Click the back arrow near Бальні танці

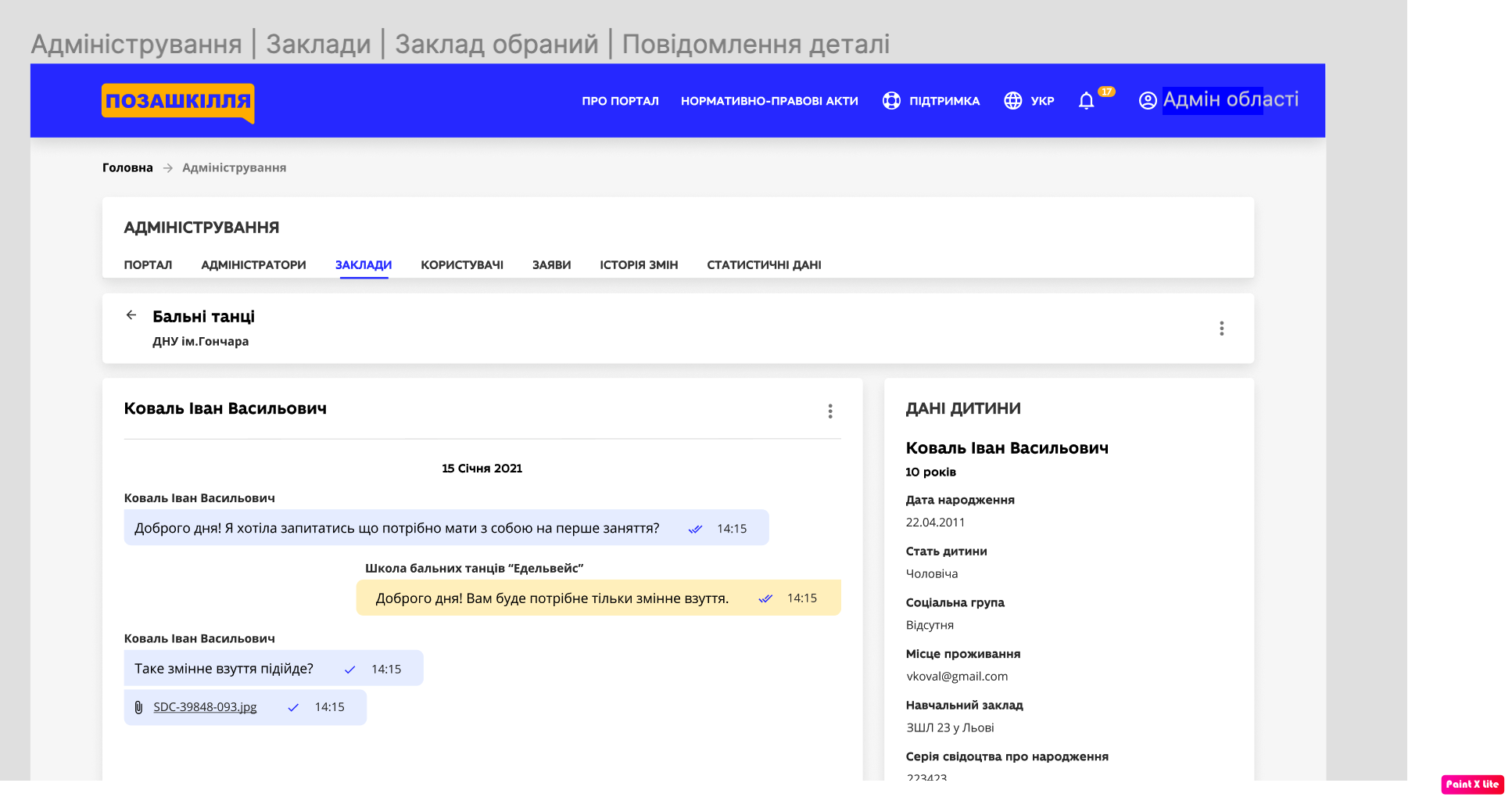(x=131, y=315)
